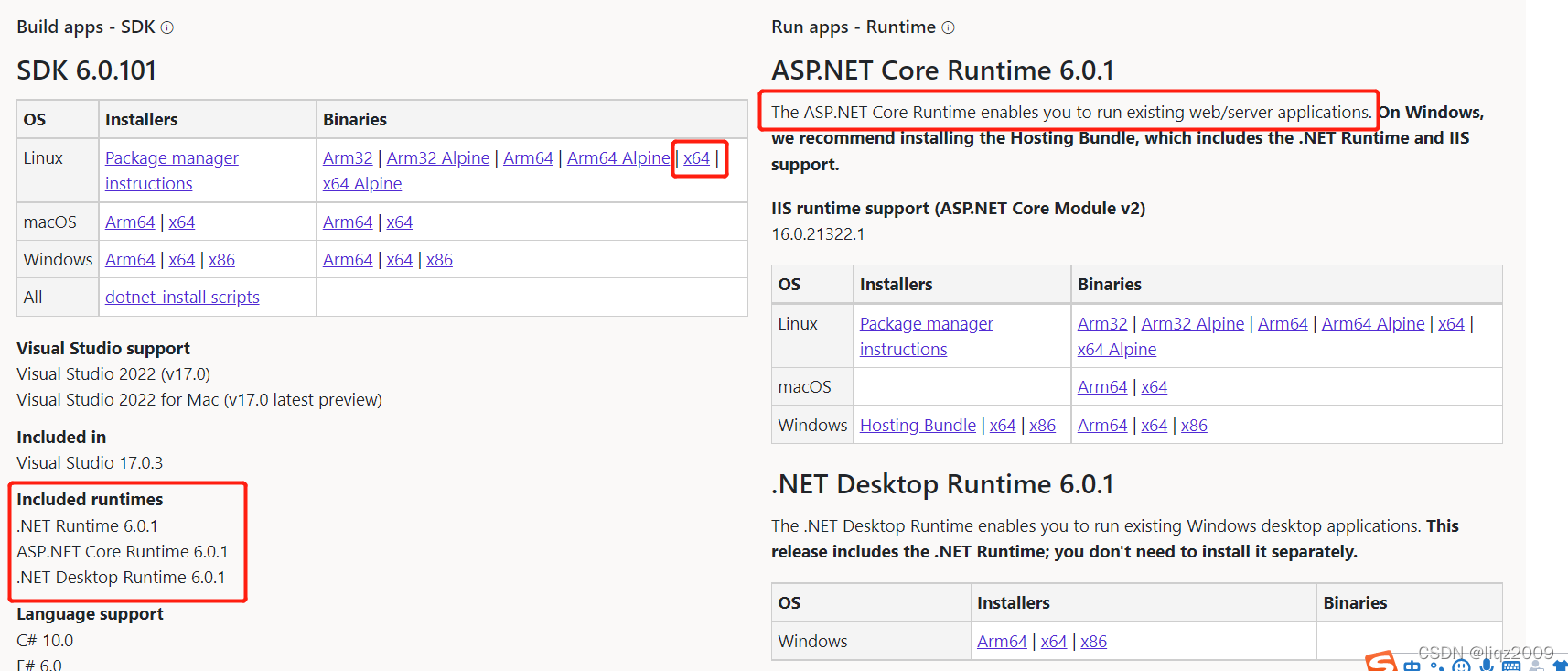
Task: Download ASP.NET Core Runtime Windows x86 installer
Action: (1042, 425)
